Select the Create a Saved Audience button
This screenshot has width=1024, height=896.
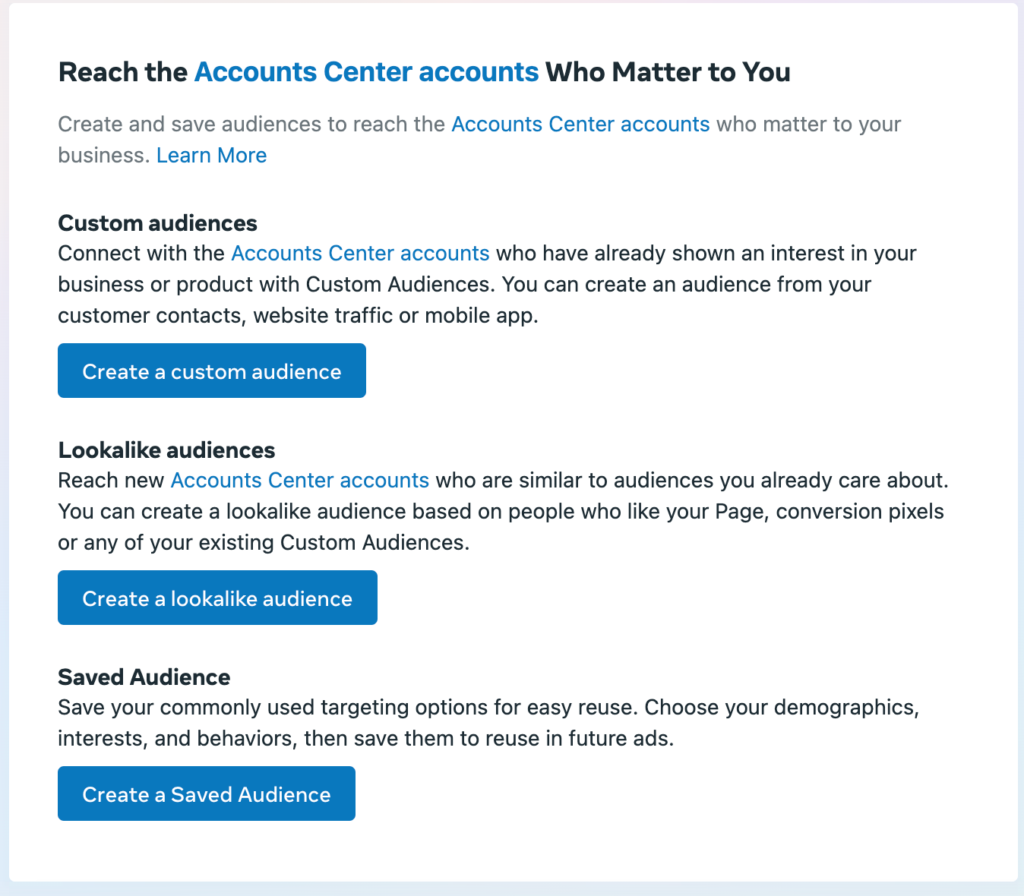point(206,794)
